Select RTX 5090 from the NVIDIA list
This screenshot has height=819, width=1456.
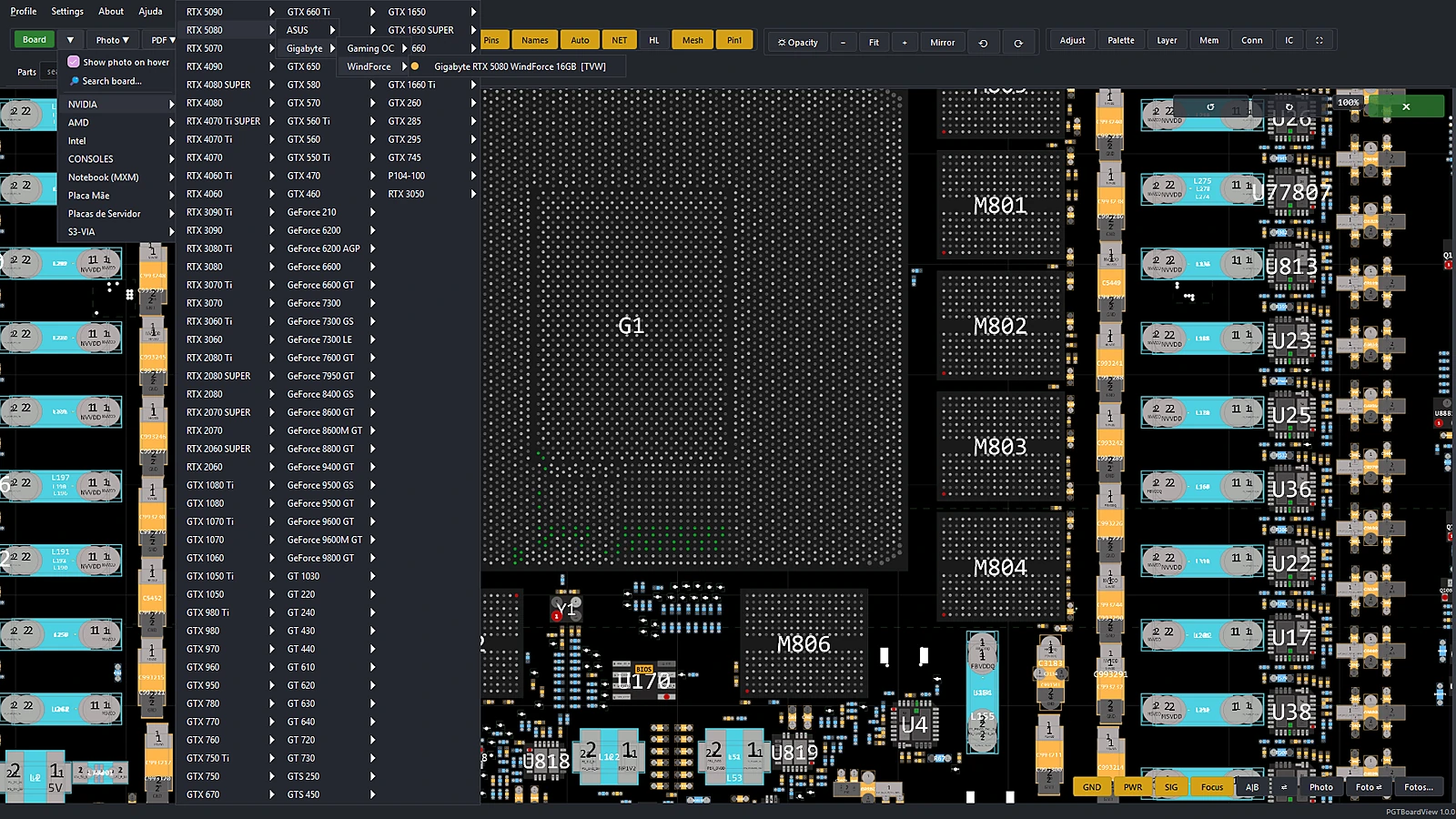point(227,12)
